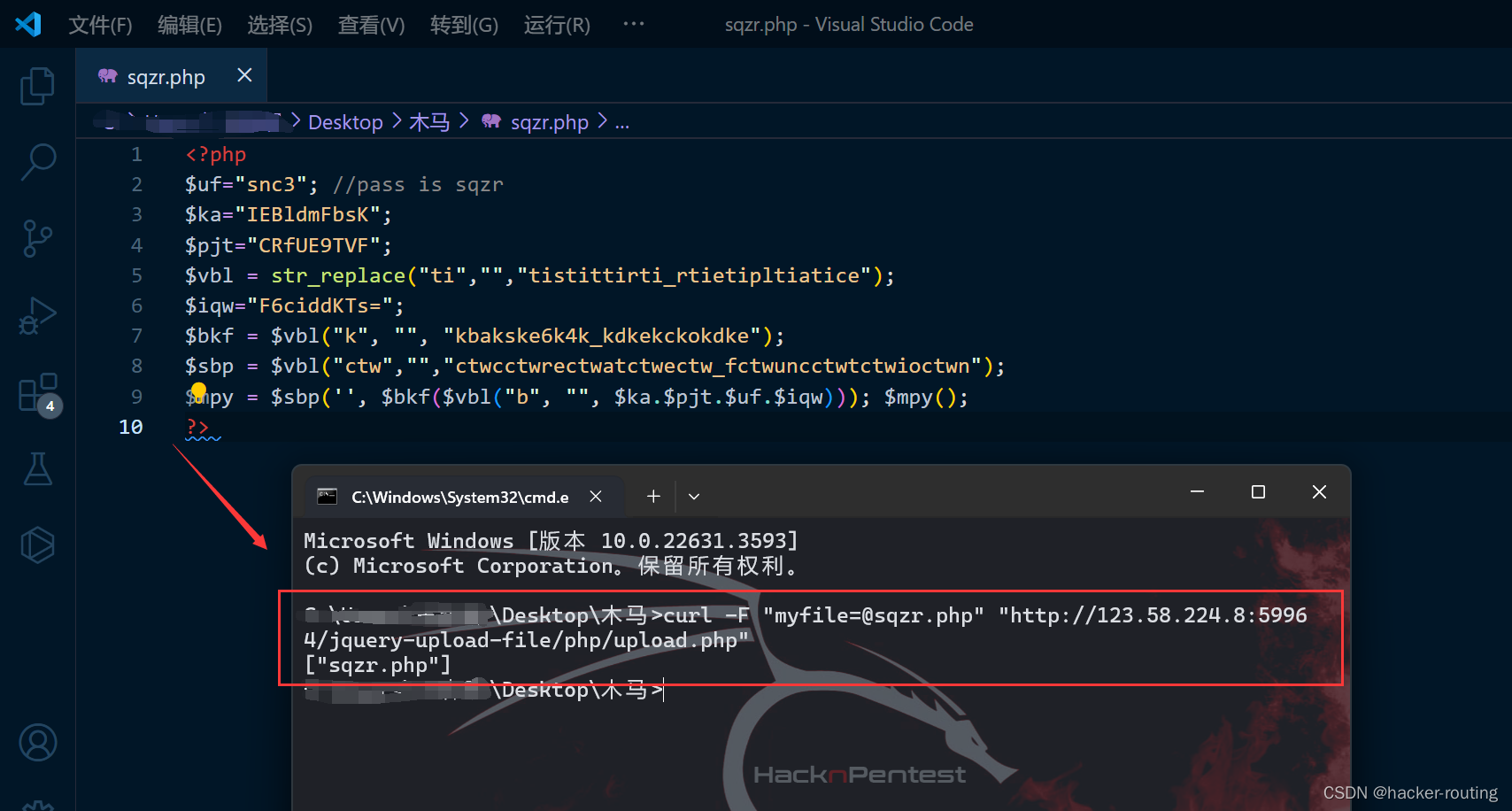Click the PHP elephant icon in sqzr.php tab
1512x811 pixels.
click(107, 76)
